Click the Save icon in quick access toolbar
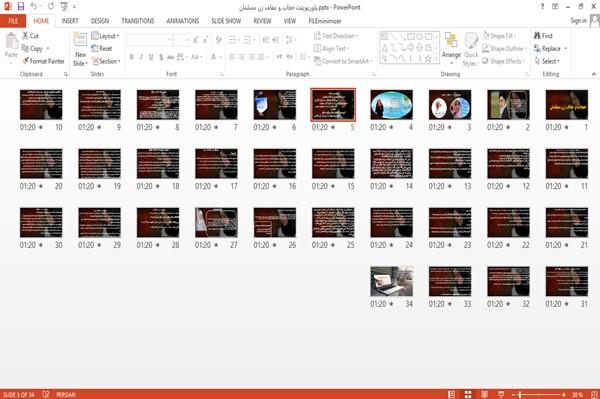600x399 pixels. [x=21, y=7]
